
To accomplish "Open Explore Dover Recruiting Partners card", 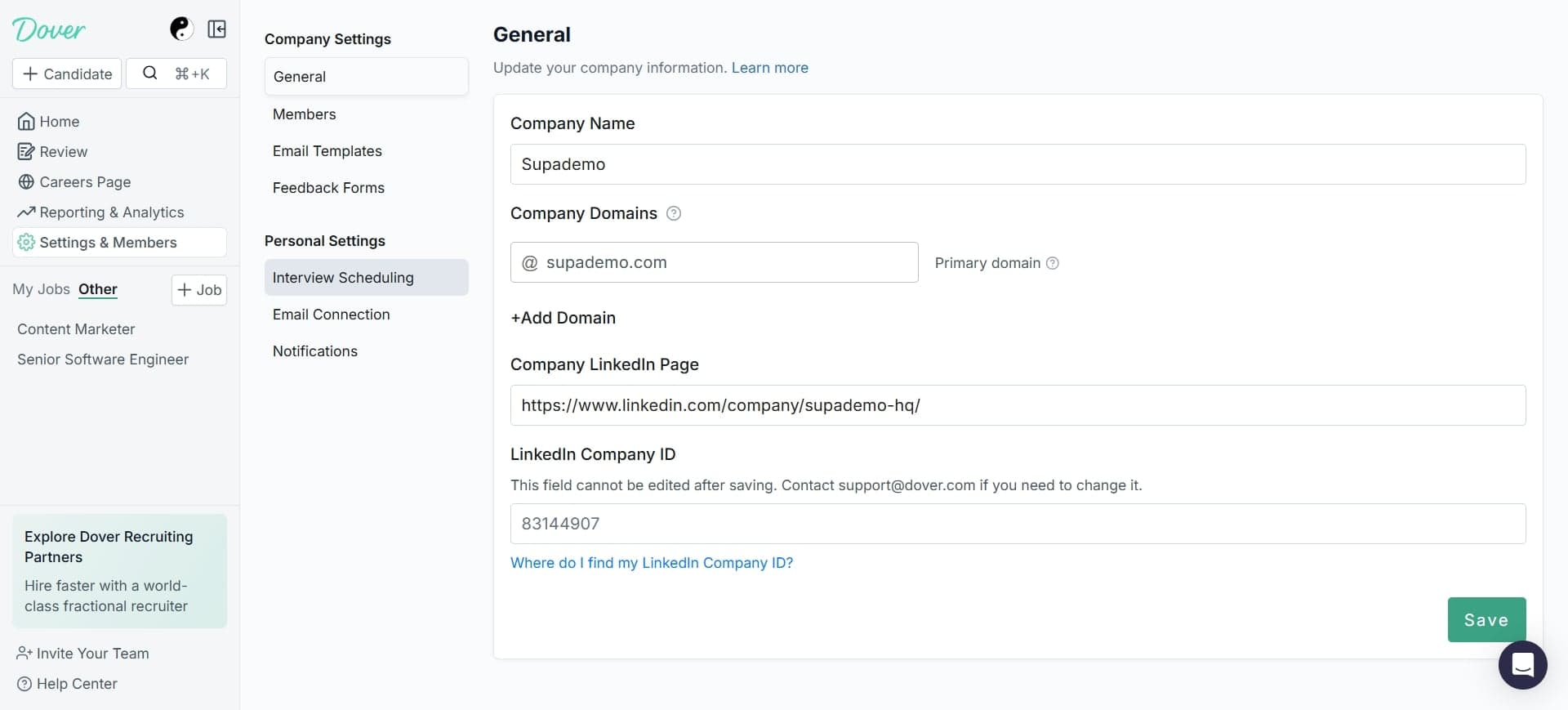I will point(119,571).
